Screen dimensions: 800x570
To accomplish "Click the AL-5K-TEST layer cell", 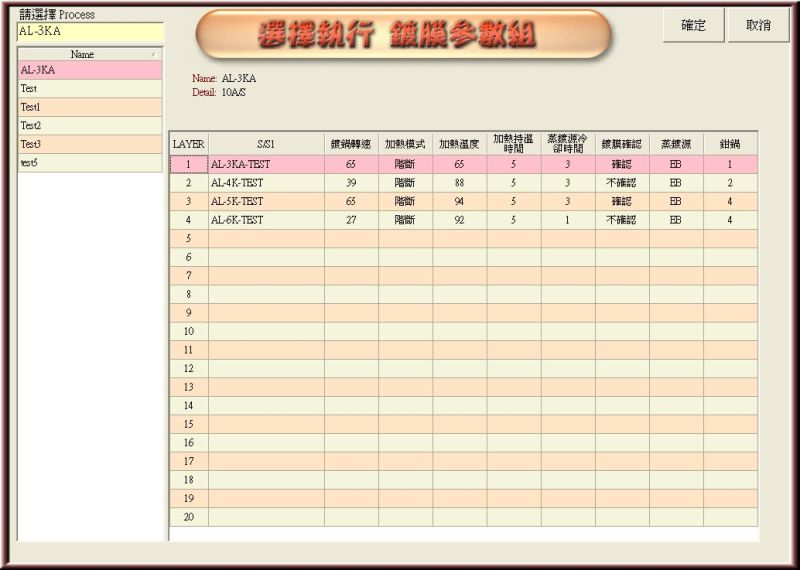I will [x=265, y=201].
